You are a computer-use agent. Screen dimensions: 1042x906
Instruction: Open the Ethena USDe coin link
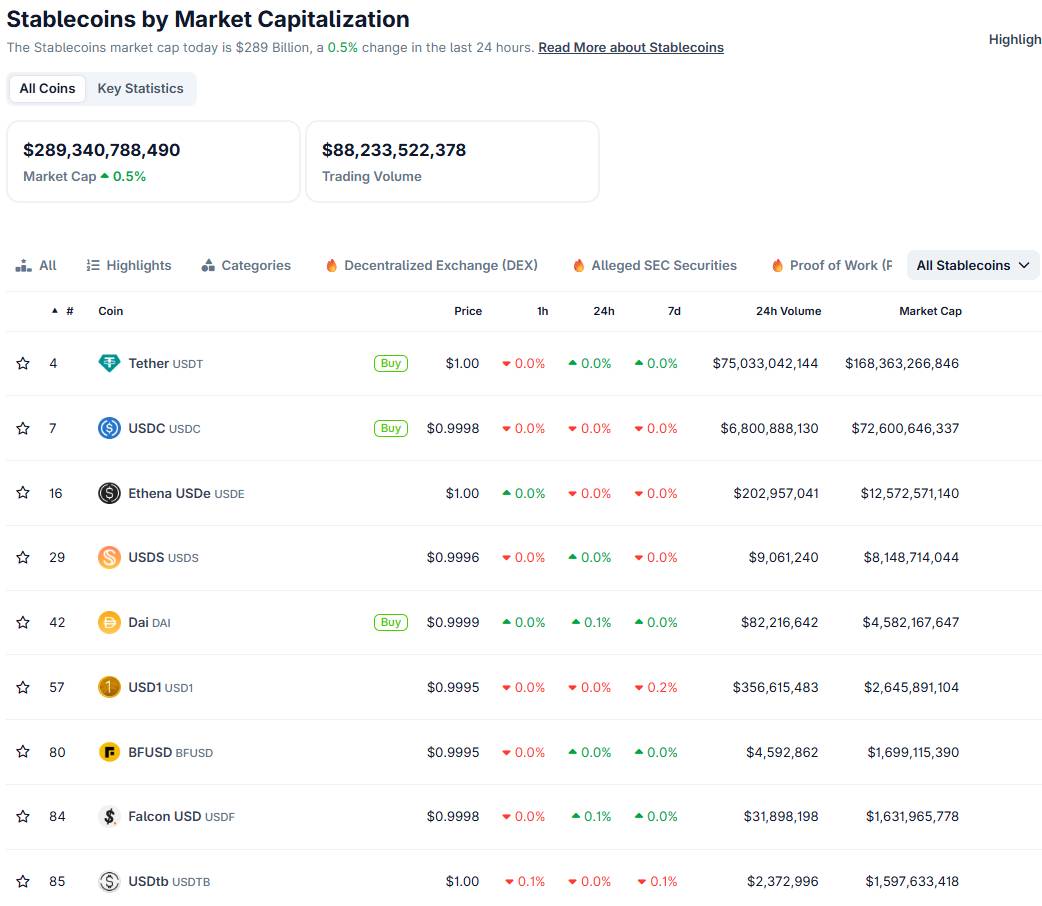[x=186, y=493]
